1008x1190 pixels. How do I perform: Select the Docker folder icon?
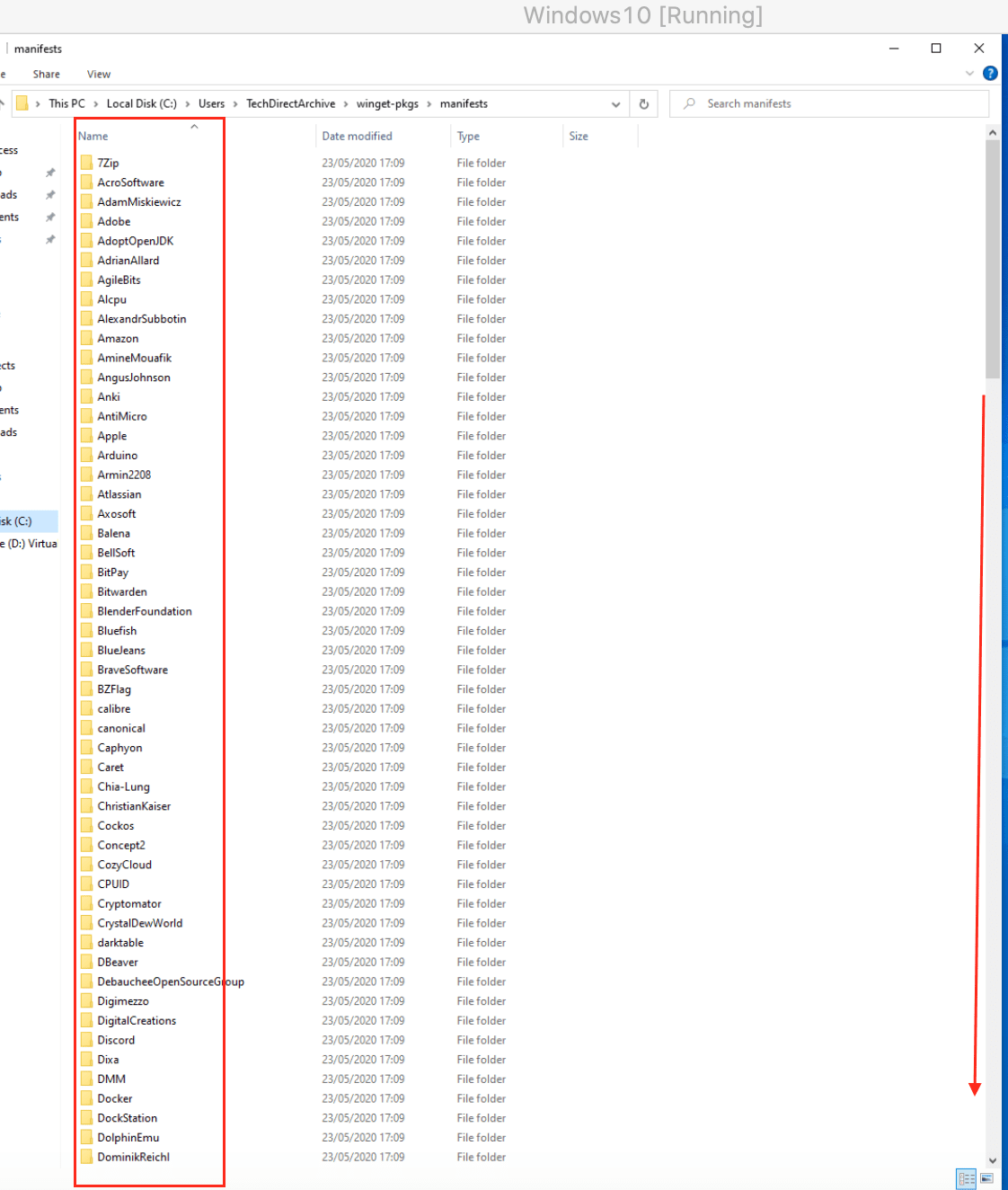(86, 1098)
